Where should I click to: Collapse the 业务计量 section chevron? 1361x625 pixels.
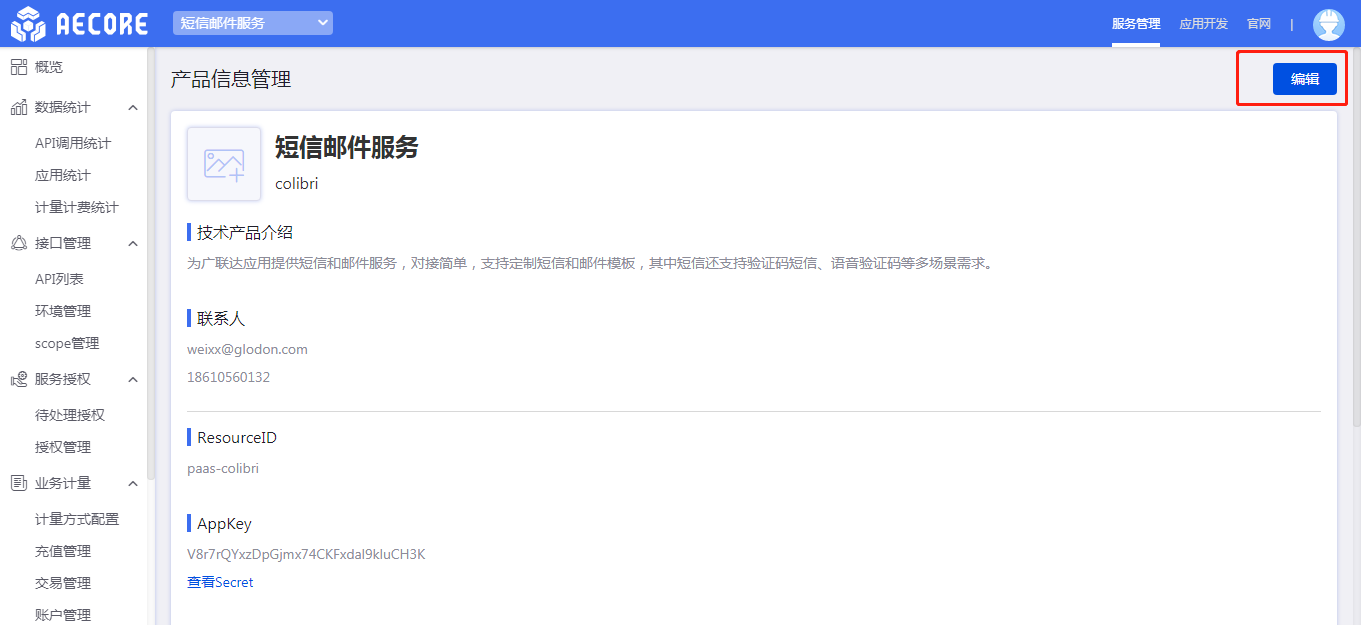coord(133,483)
